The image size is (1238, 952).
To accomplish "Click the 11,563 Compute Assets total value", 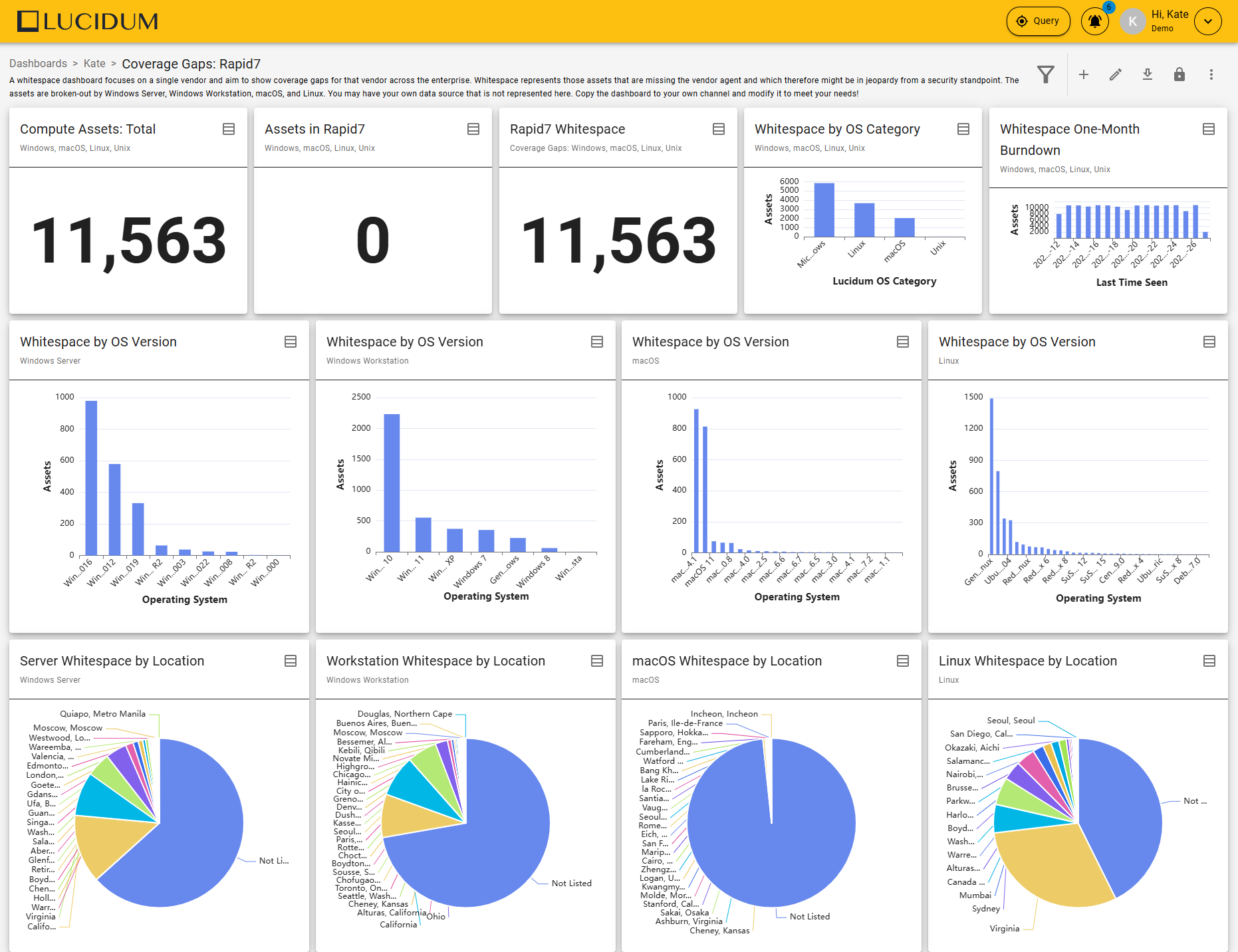I will tap(129, 241).
